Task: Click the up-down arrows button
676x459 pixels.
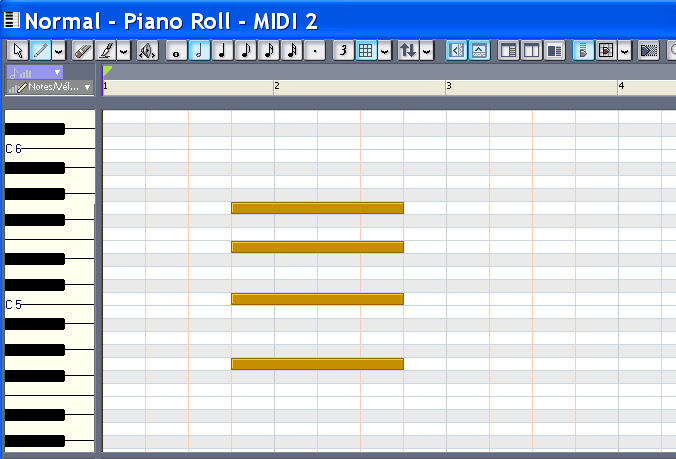Action: click(x=408, y=50)
